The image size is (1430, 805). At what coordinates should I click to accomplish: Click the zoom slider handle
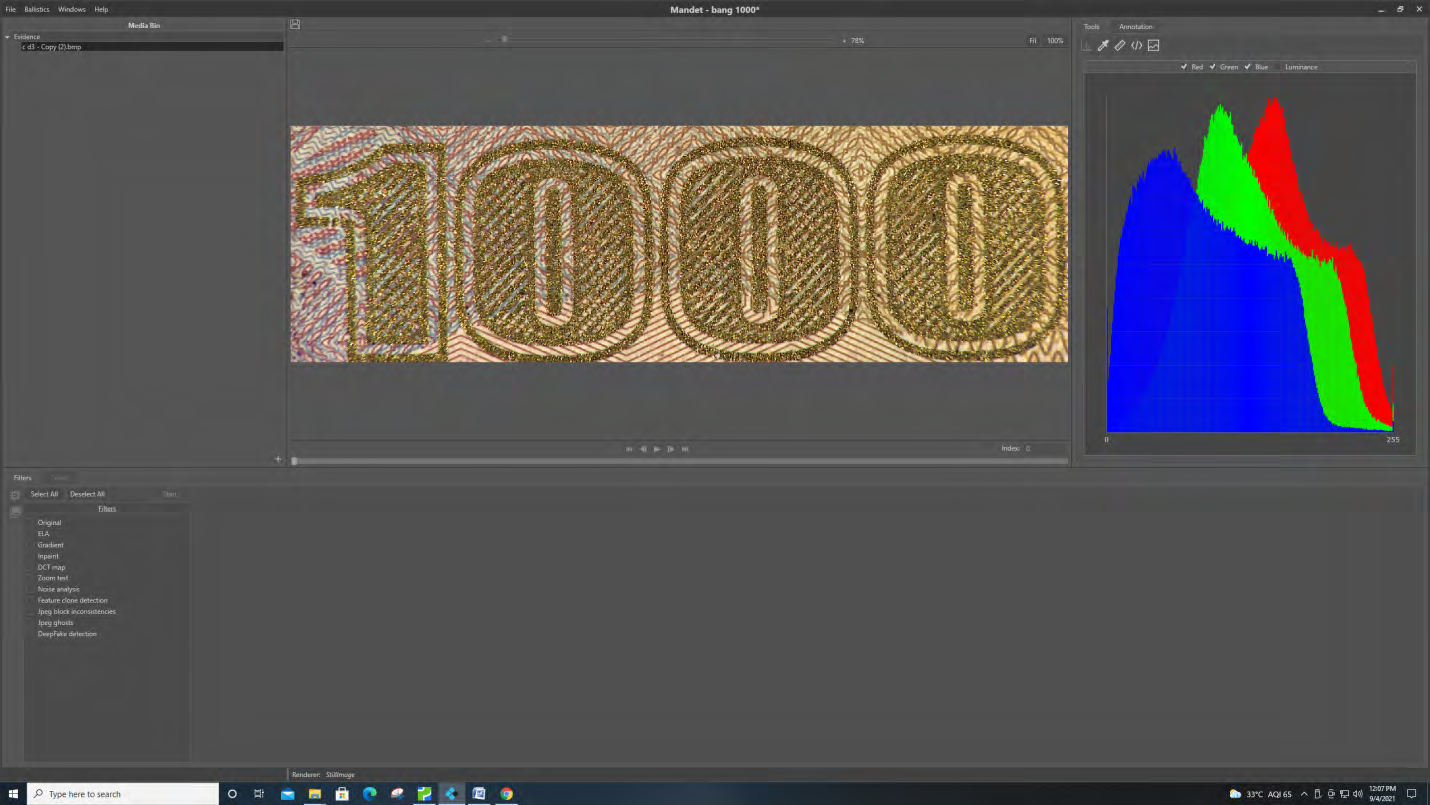[x=505, y=40]
